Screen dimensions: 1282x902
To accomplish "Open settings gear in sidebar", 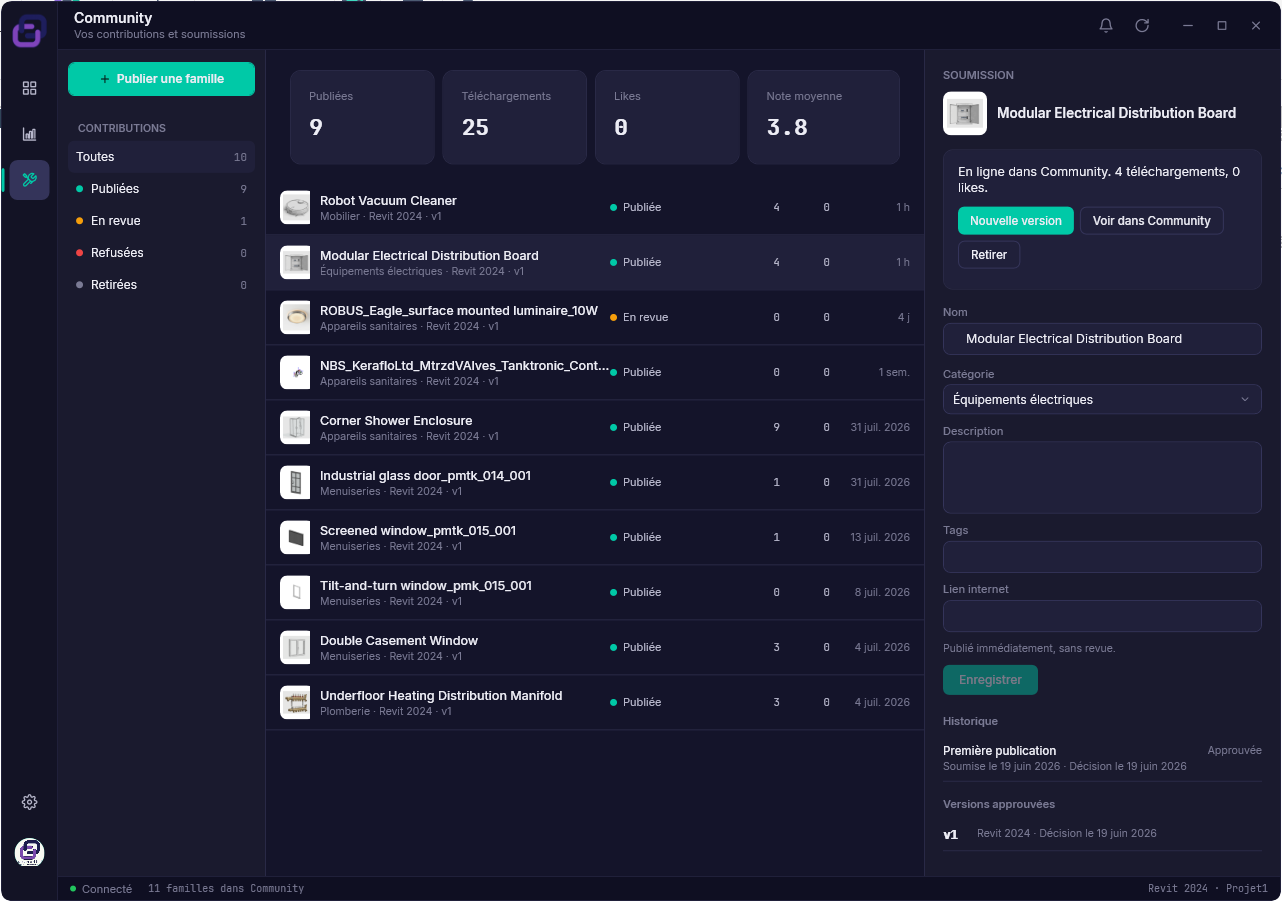I will coord(29,802).
